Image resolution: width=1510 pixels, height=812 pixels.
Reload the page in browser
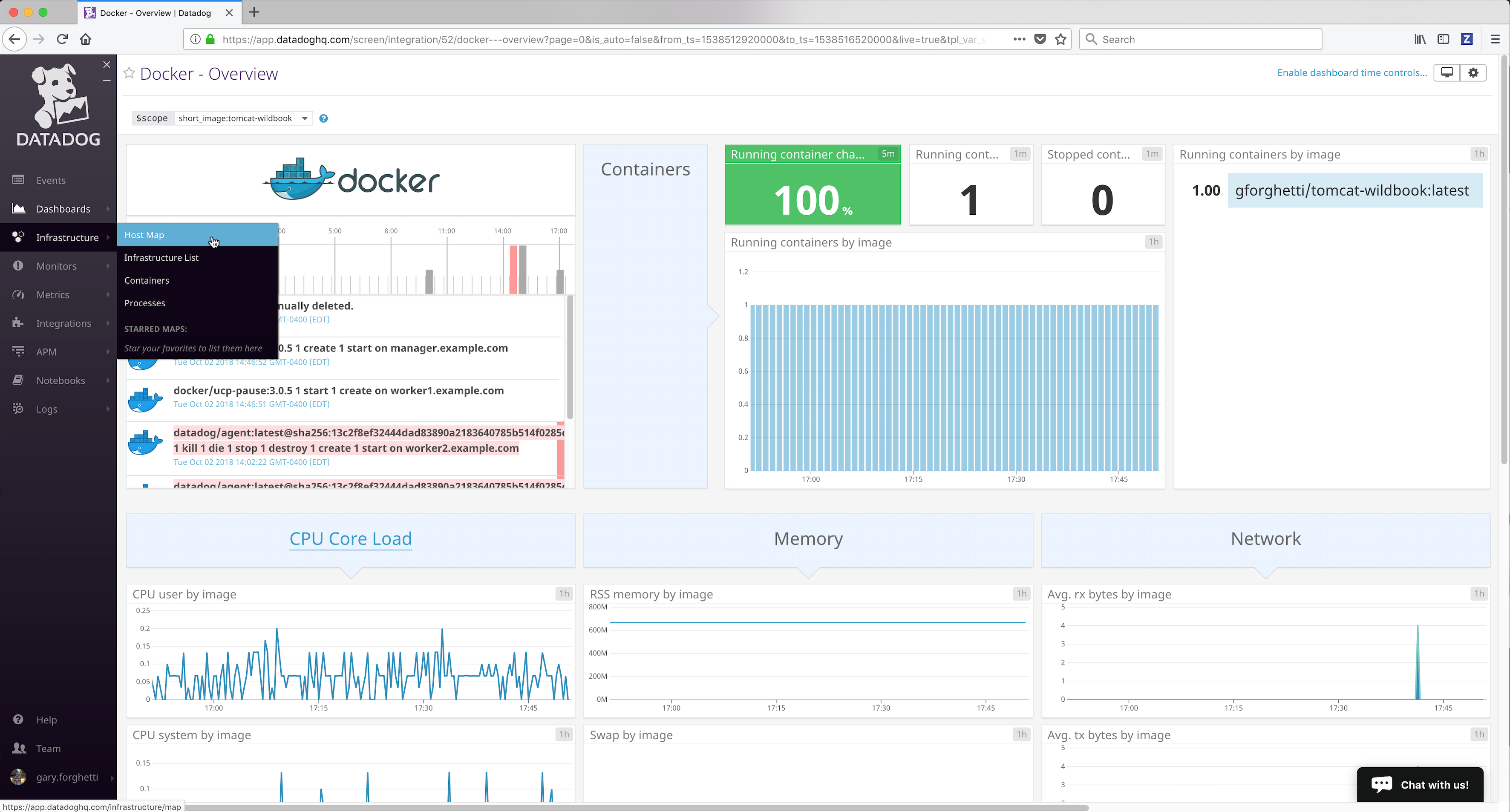pos(62,39)
